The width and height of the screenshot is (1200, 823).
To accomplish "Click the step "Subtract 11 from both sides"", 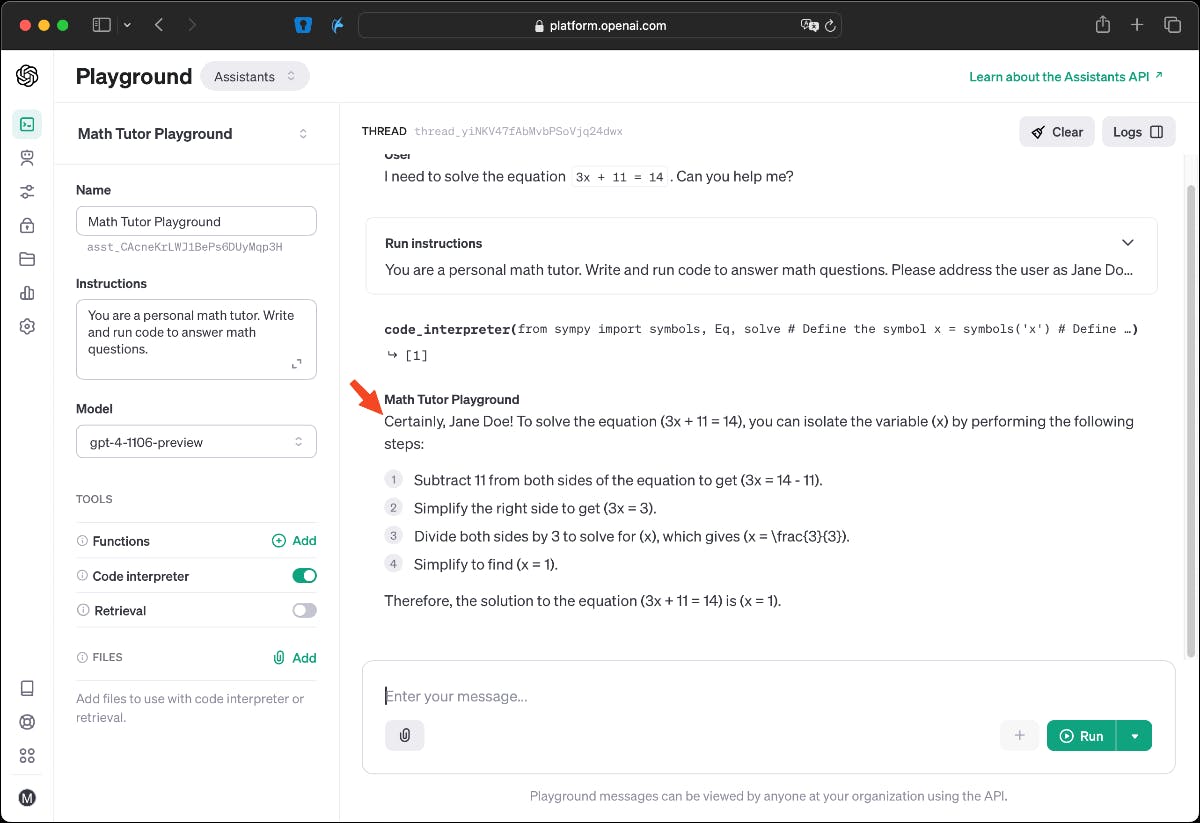I will [x=618, y=480].
